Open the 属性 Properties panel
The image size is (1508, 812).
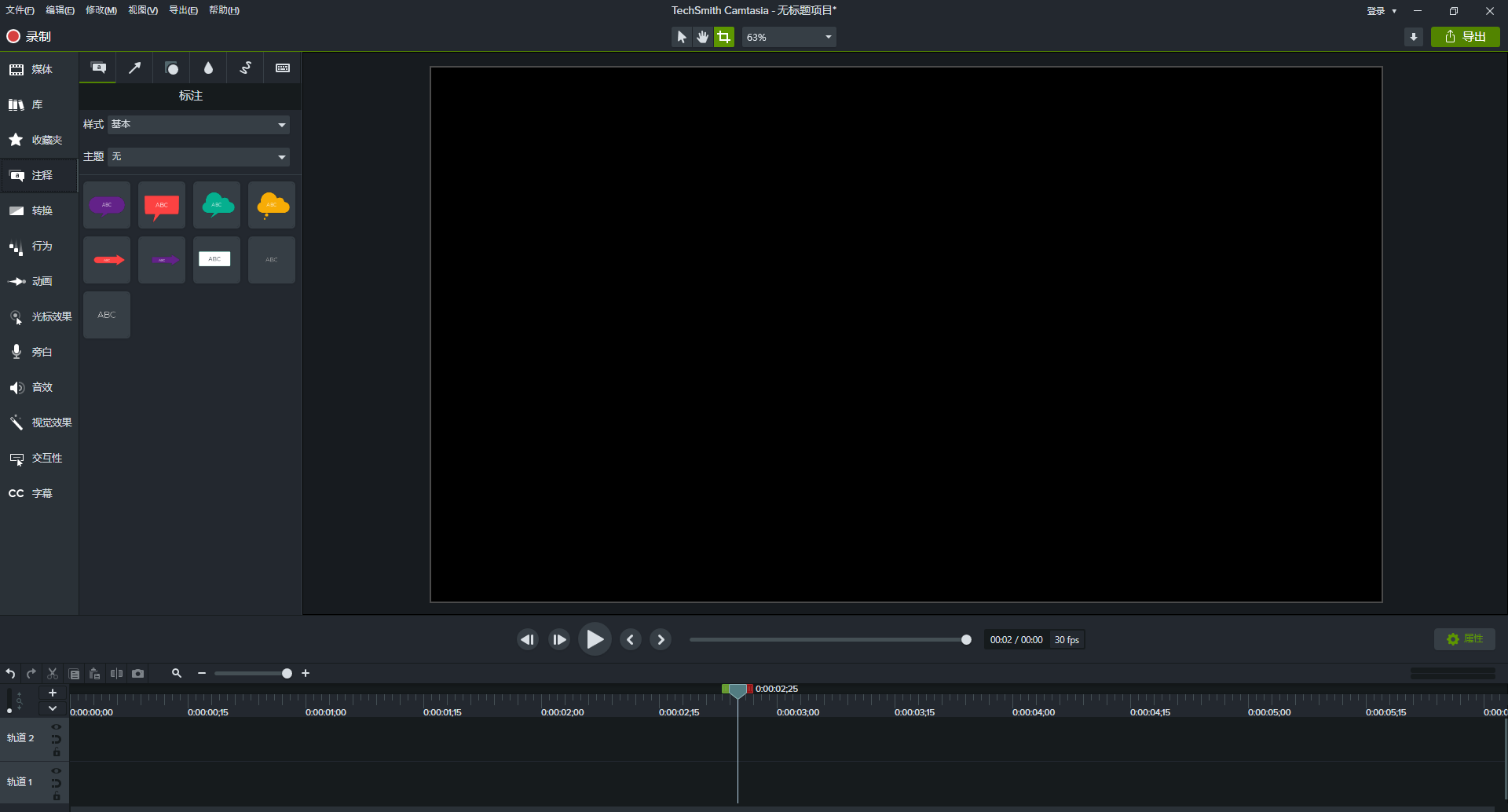click(1465, 639)
